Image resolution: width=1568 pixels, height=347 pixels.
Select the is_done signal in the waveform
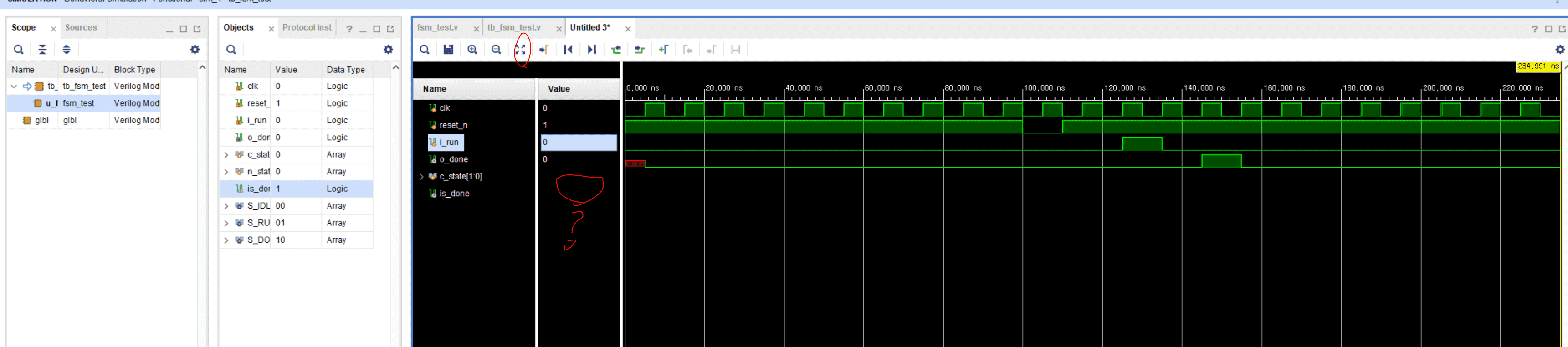pyautogui.click(x=454, y=194)
